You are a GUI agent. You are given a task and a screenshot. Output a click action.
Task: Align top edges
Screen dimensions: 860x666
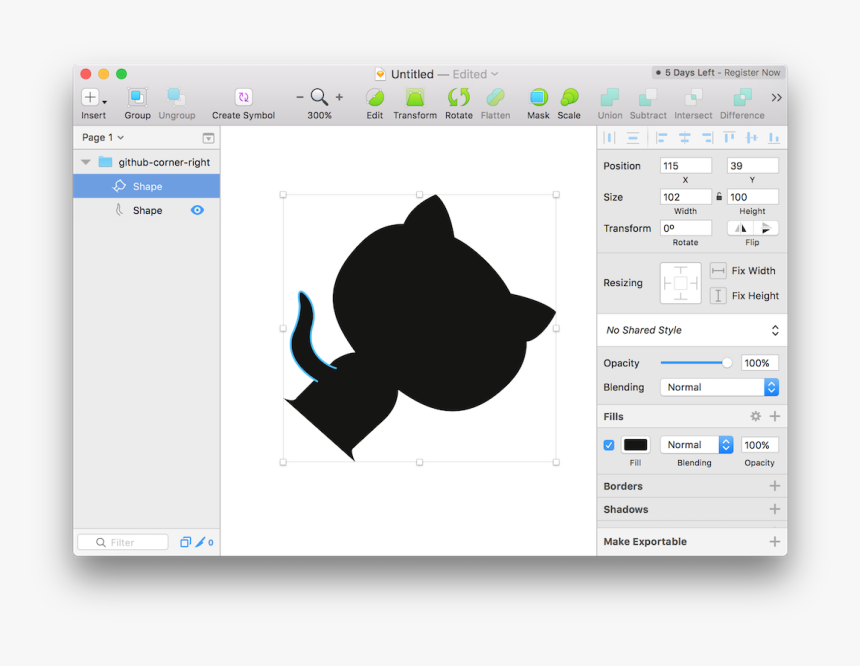point(729,138)
